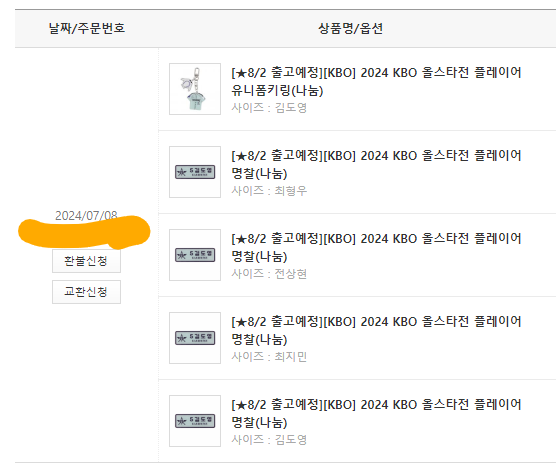Click the 교환신청 exchange request button

86,292
